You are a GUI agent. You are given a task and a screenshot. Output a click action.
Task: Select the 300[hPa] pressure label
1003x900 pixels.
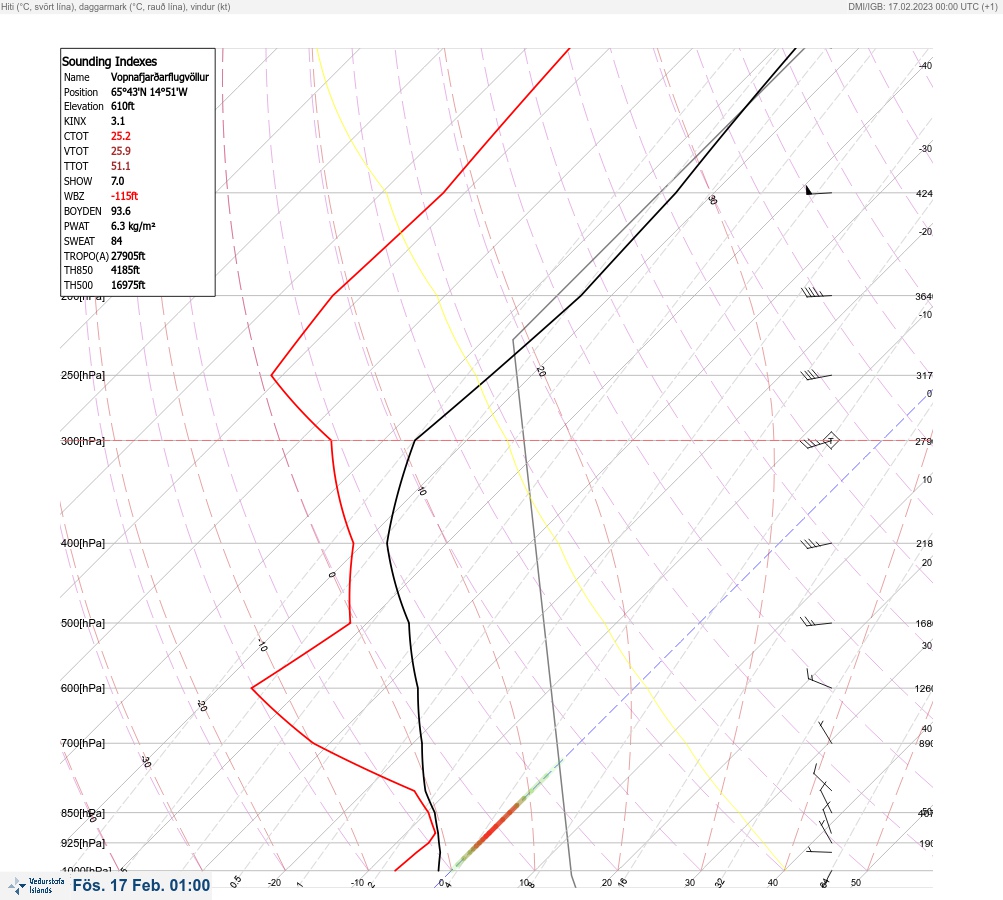[x=83, y=441]
